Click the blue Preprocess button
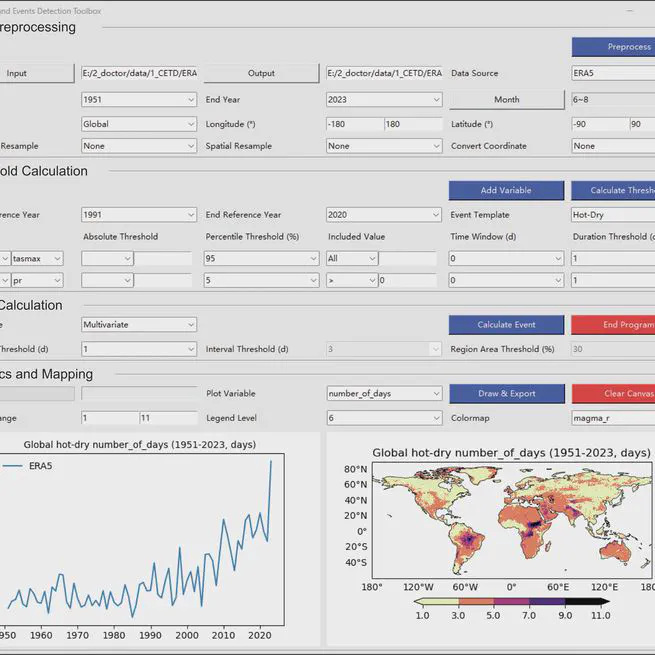This screenshot has height=655, width=655. (x=613, y=47)
